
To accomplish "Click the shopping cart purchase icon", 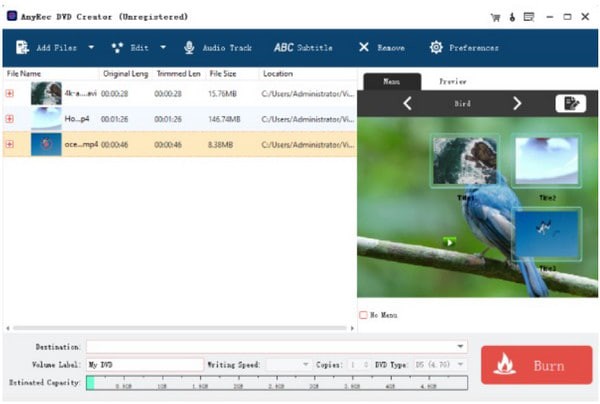I will point(495,17).
